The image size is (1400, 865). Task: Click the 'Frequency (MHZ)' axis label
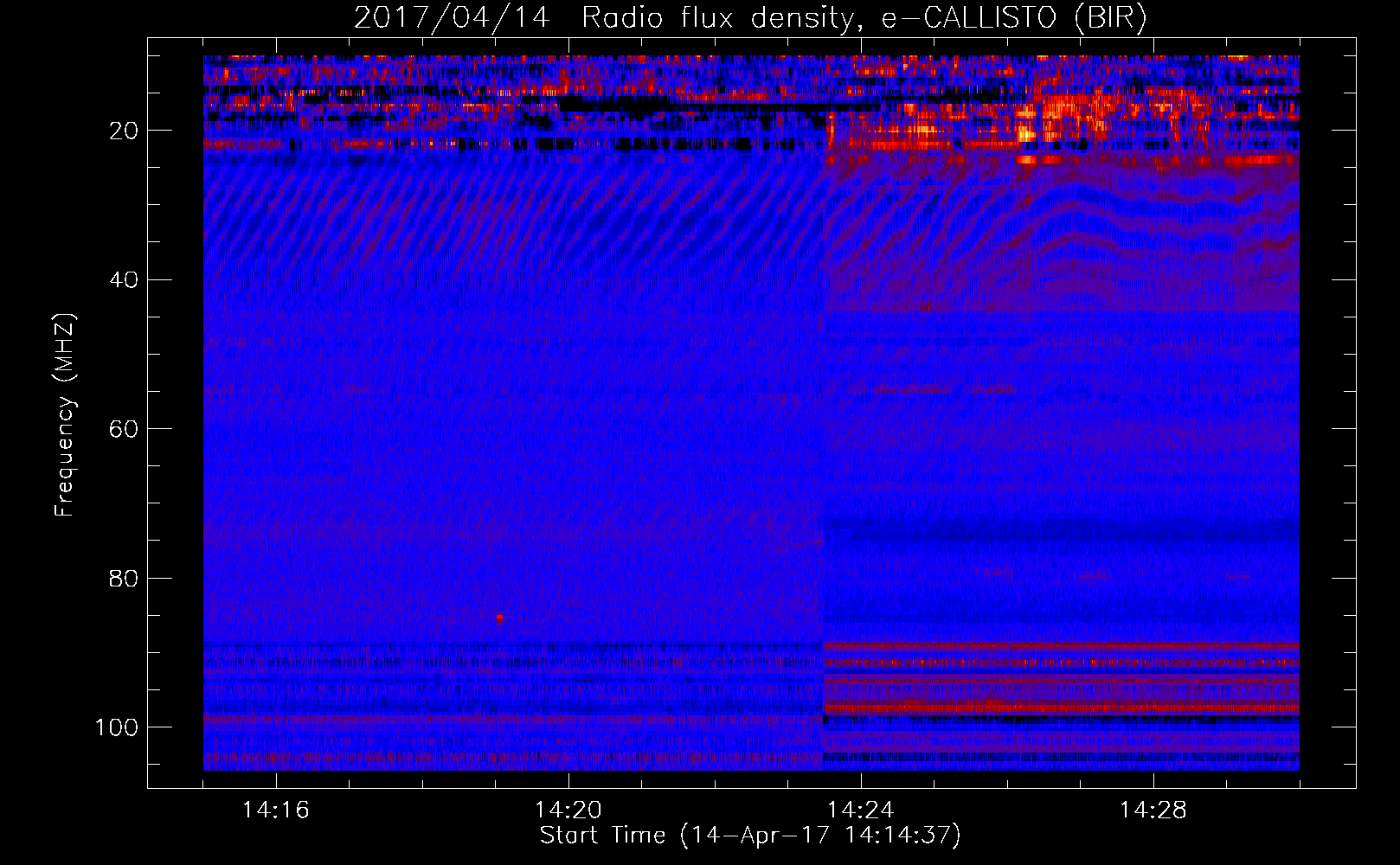pos(65,414)
